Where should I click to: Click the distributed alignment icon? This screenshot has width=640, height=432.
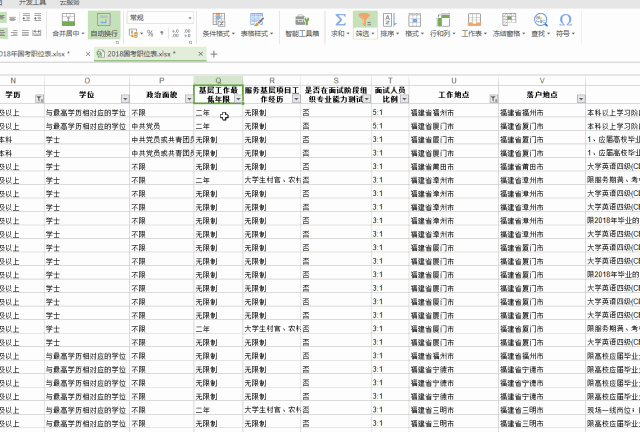click(37, 33)
